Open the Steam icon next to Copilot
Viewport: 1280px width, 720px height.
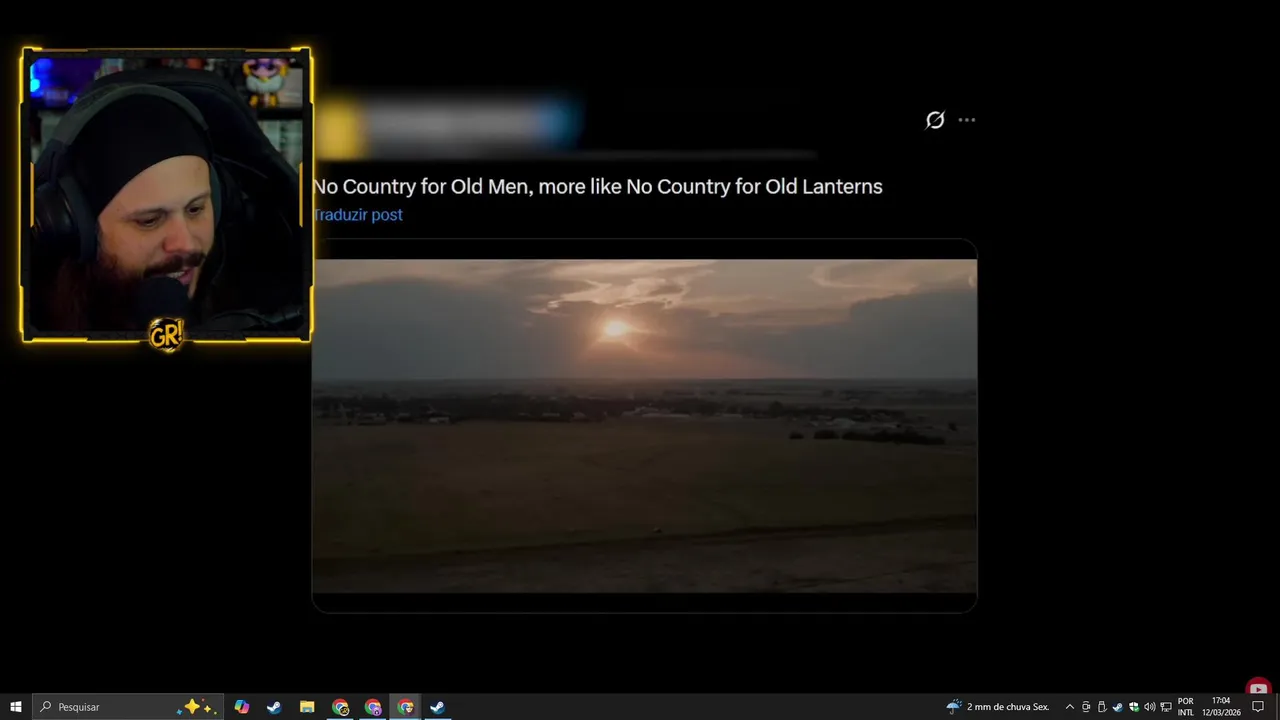tap(274, 707)
